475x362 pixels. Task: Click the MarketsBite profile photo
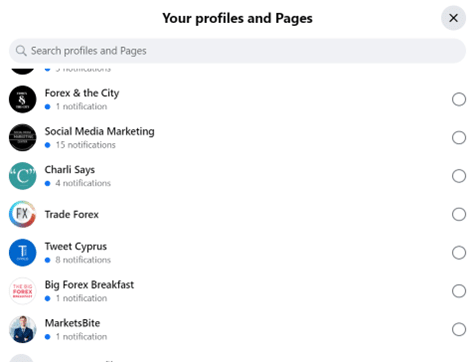click(x=23, y=329)
